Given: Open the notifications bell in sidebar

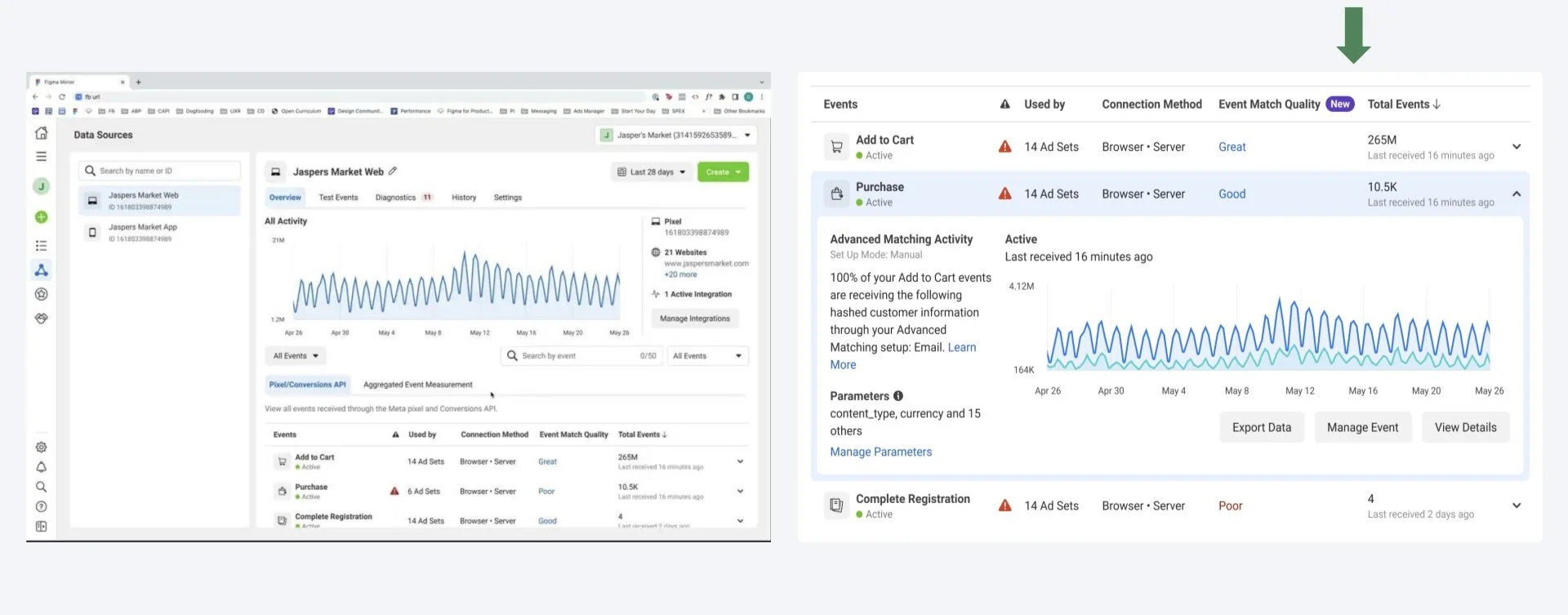Looking at the screenshot, I should pos(41,467).
